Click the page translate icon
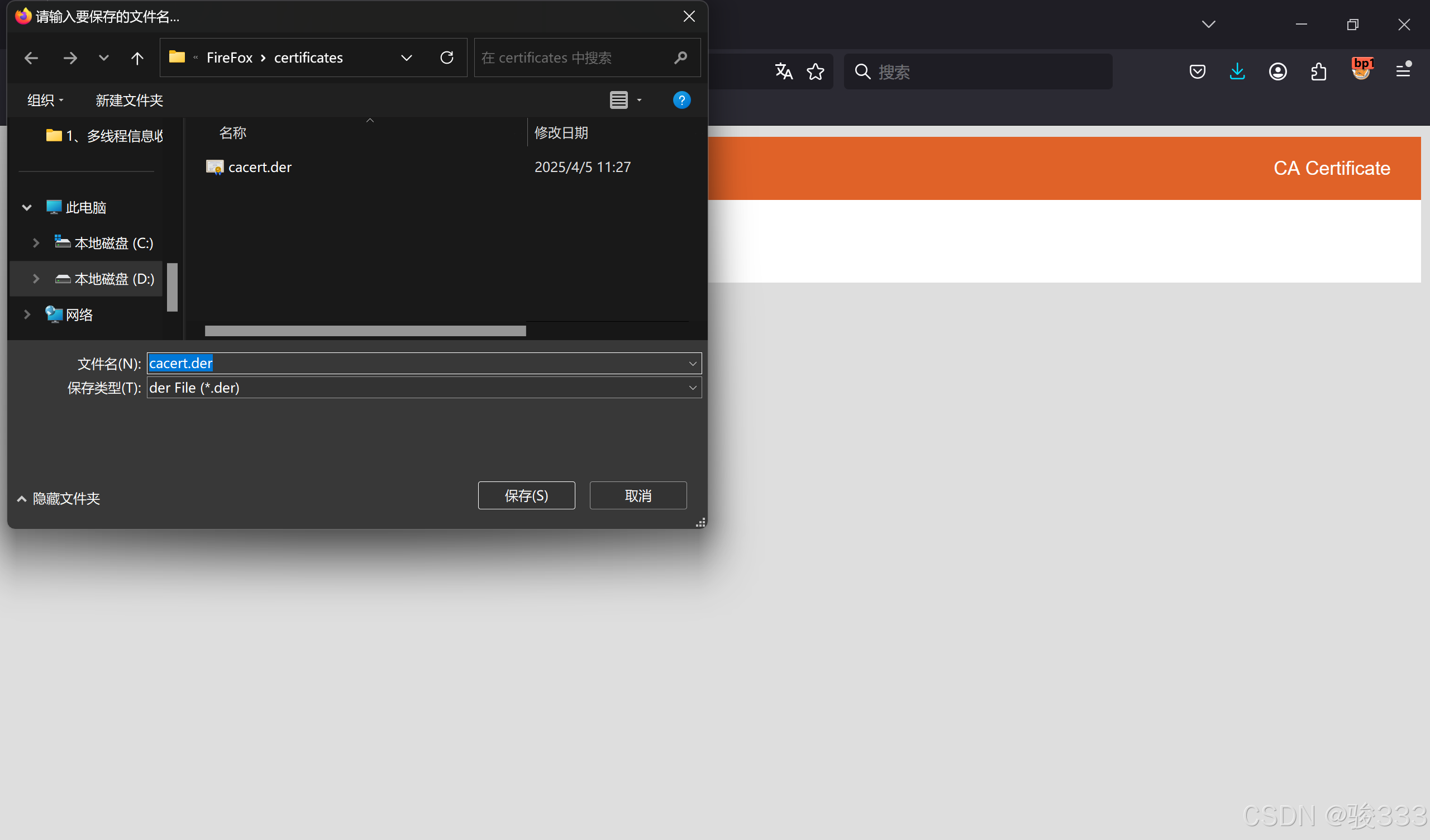Screen dimensions: 1430x840 coord(784,71)
